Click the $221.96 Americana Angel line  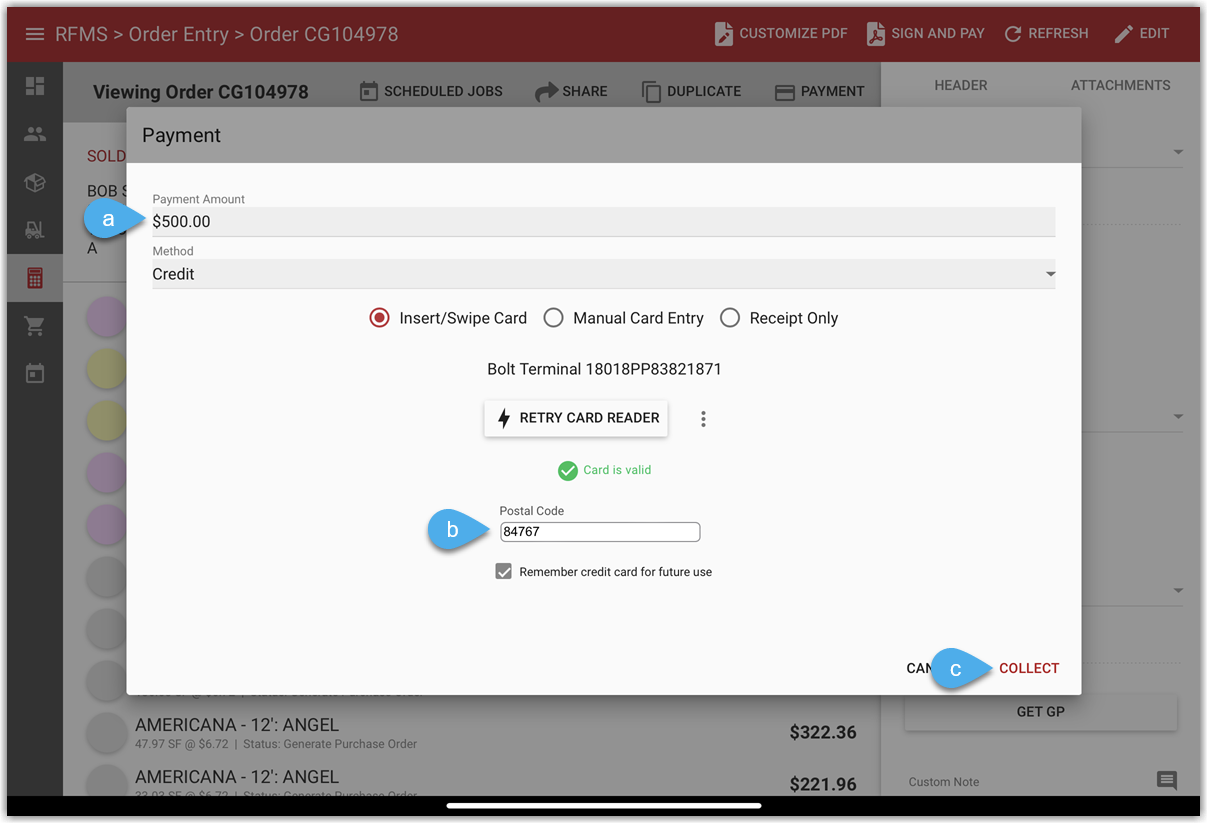(472, 781)
